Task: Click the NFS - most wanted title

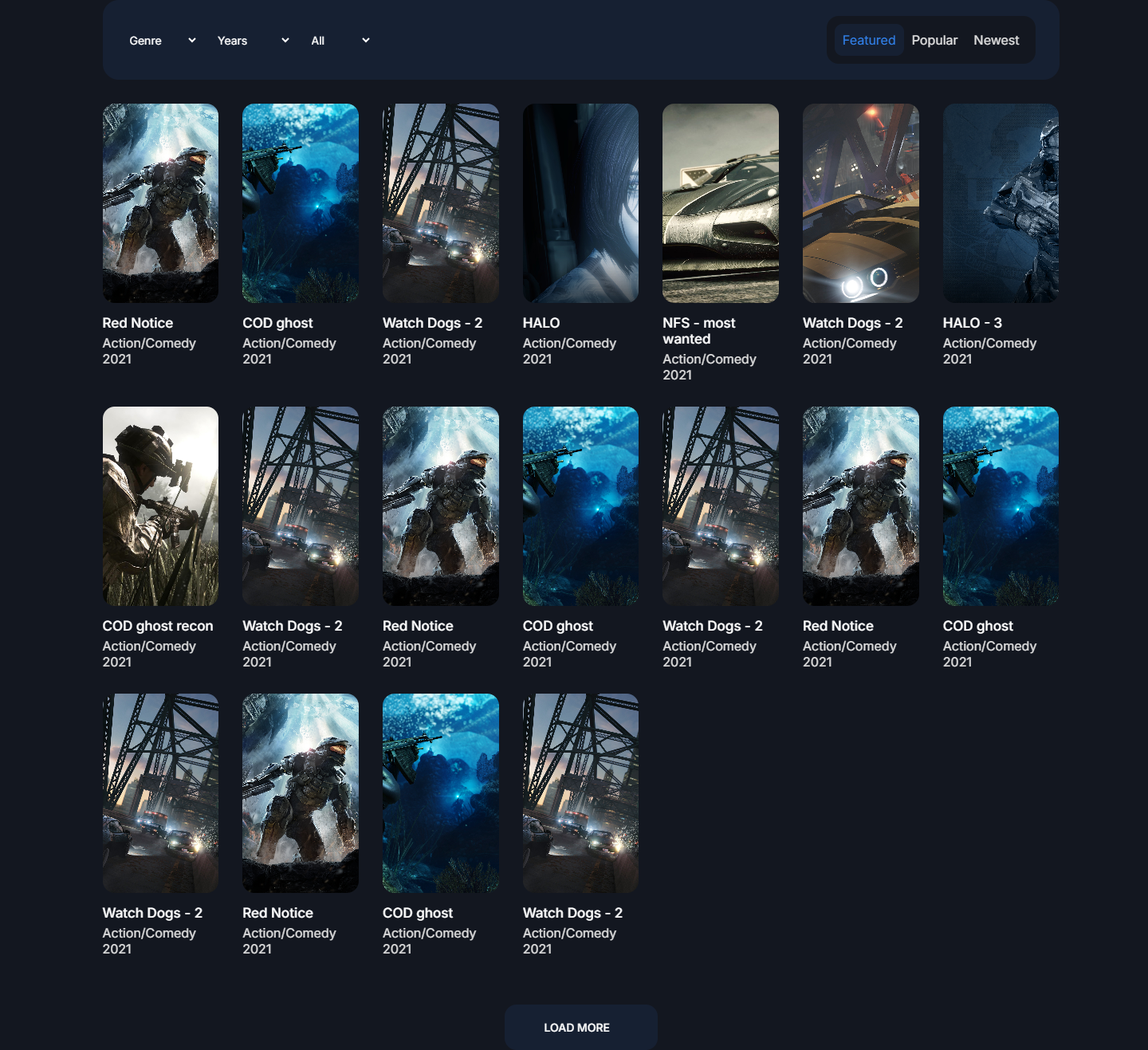Action: 699,331
